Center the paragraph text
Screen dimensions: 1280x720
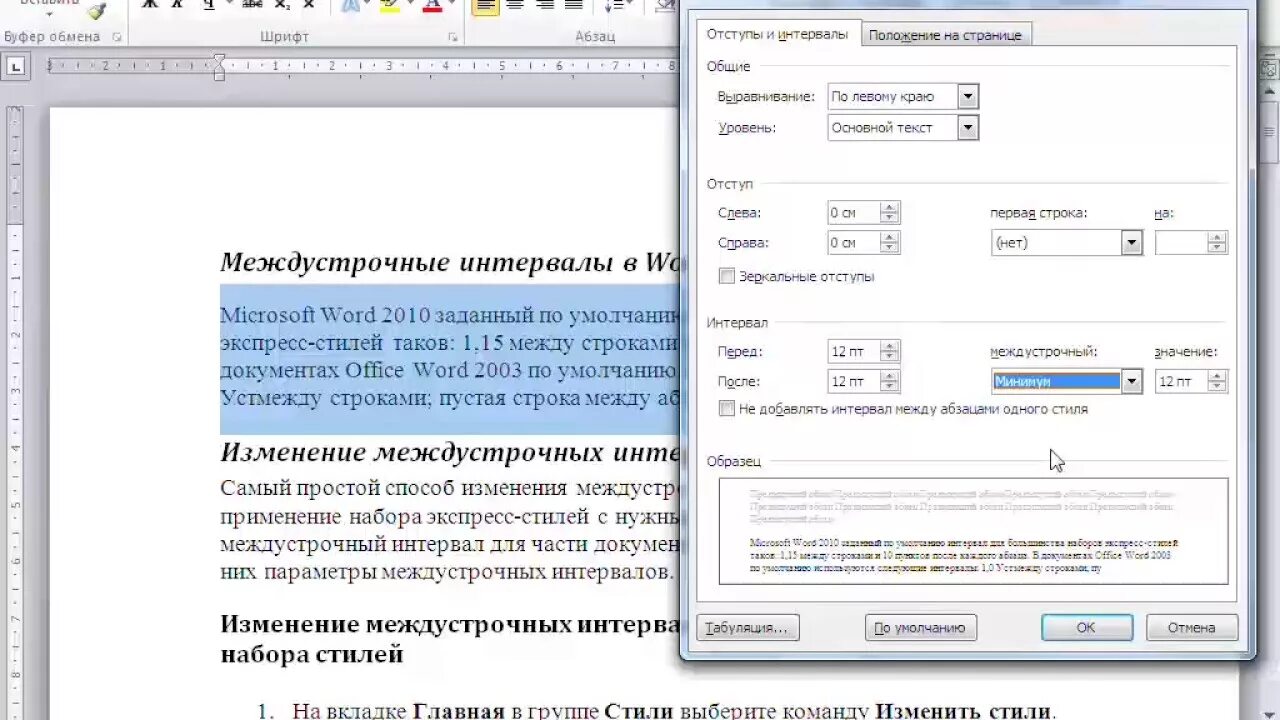tap(515, 5)
